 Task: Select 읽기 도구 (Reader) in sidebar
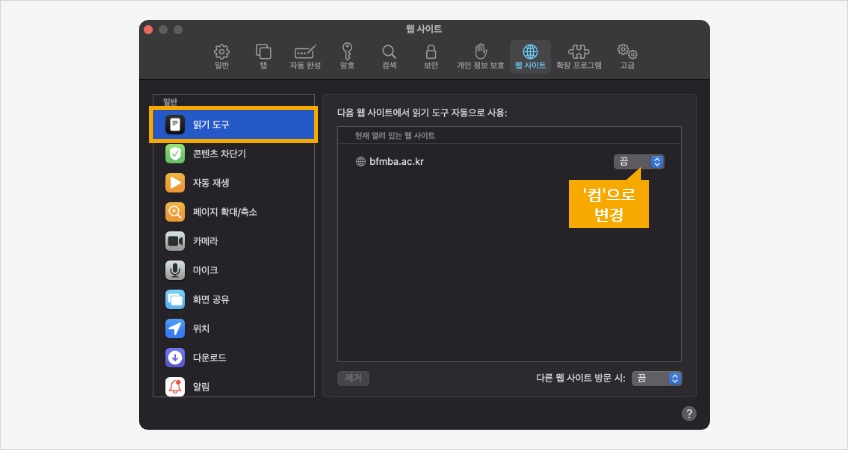pos(234,125)
